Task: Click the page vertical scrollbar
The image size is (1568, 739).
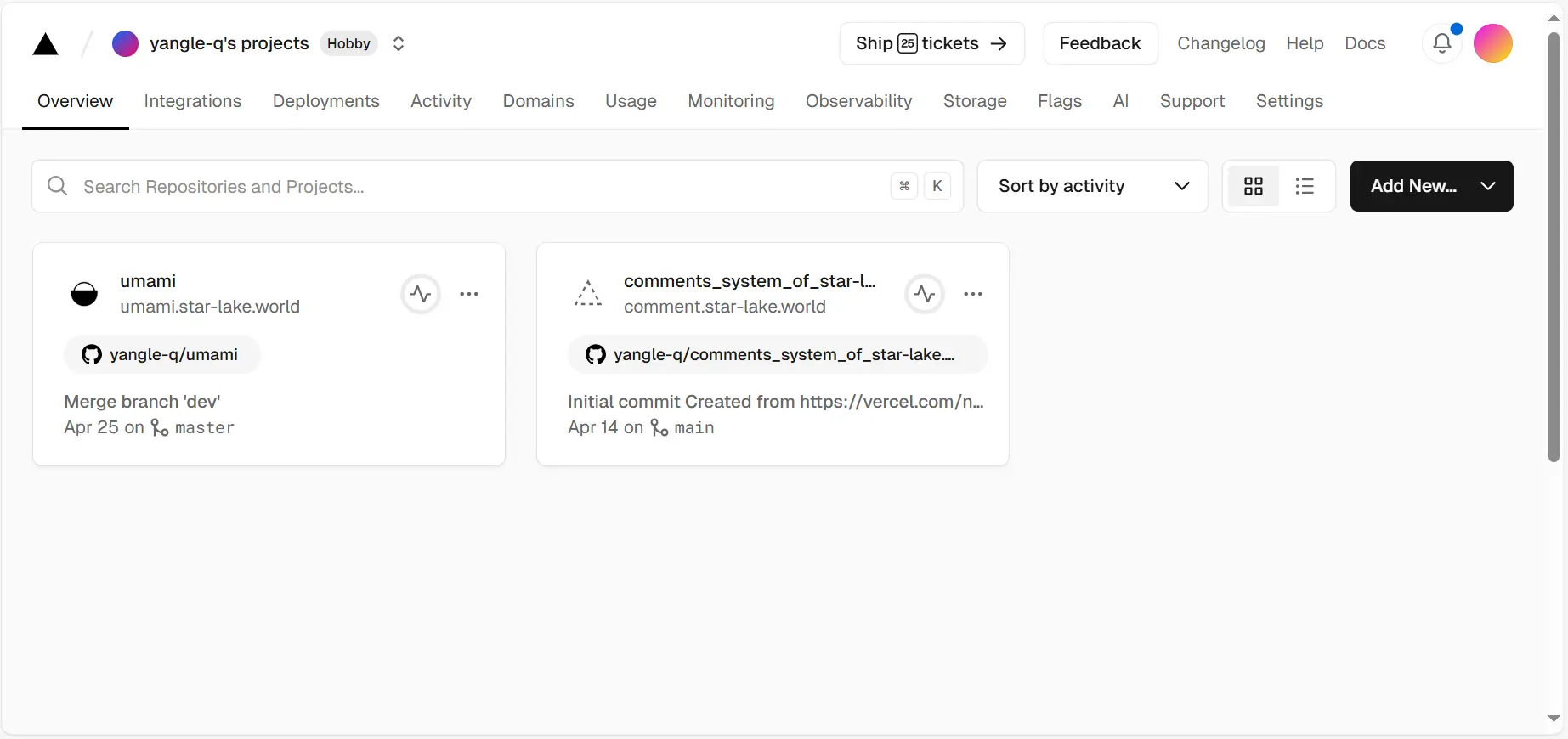Action: [1554, 246]
